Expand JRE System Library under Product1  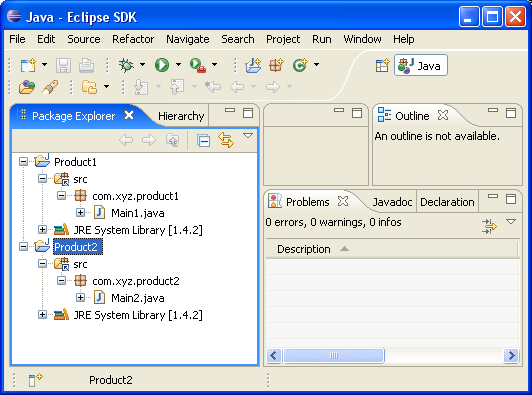[x=42, y=229]
